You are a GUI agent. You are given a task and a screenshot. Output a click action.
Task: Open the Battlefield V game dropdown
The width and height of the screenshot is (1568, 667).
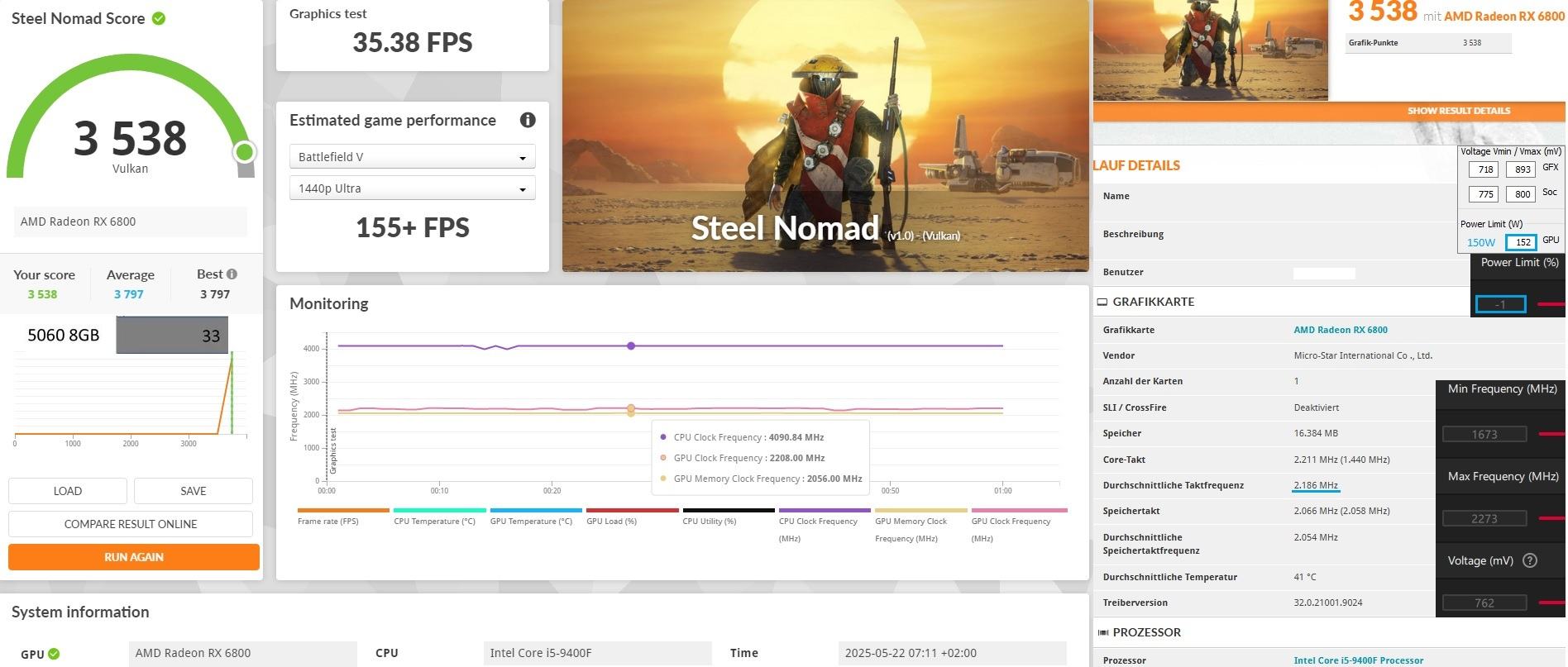coord(412,157)
